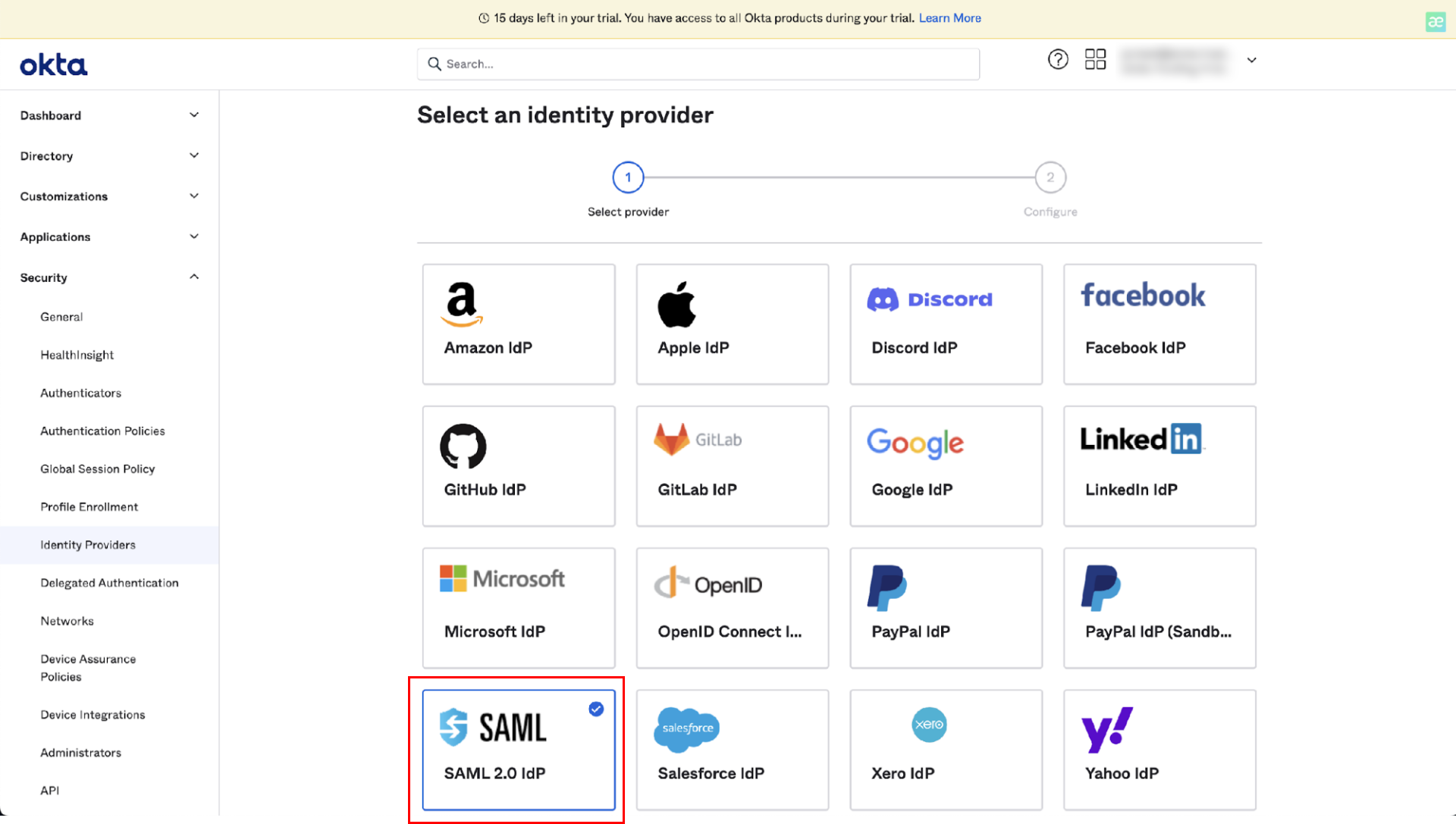The image size is (1456, 824).
Task: Open the help question mark icon
Action: tap(1058, 59)
